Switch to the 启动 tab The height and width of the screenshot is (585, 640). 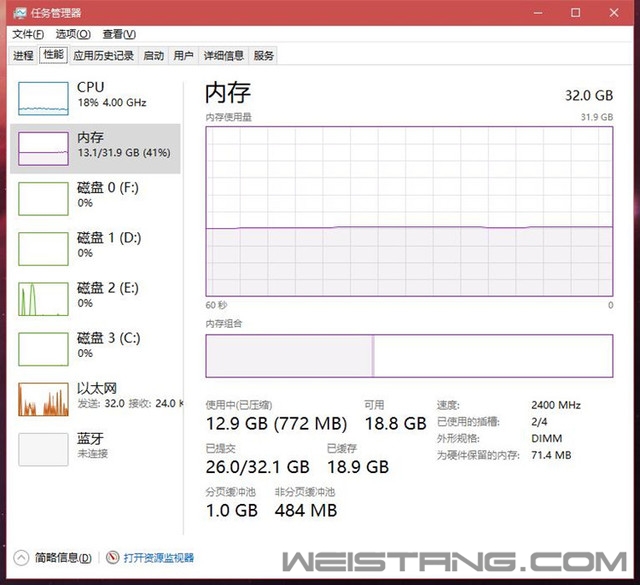click(153, 55)
